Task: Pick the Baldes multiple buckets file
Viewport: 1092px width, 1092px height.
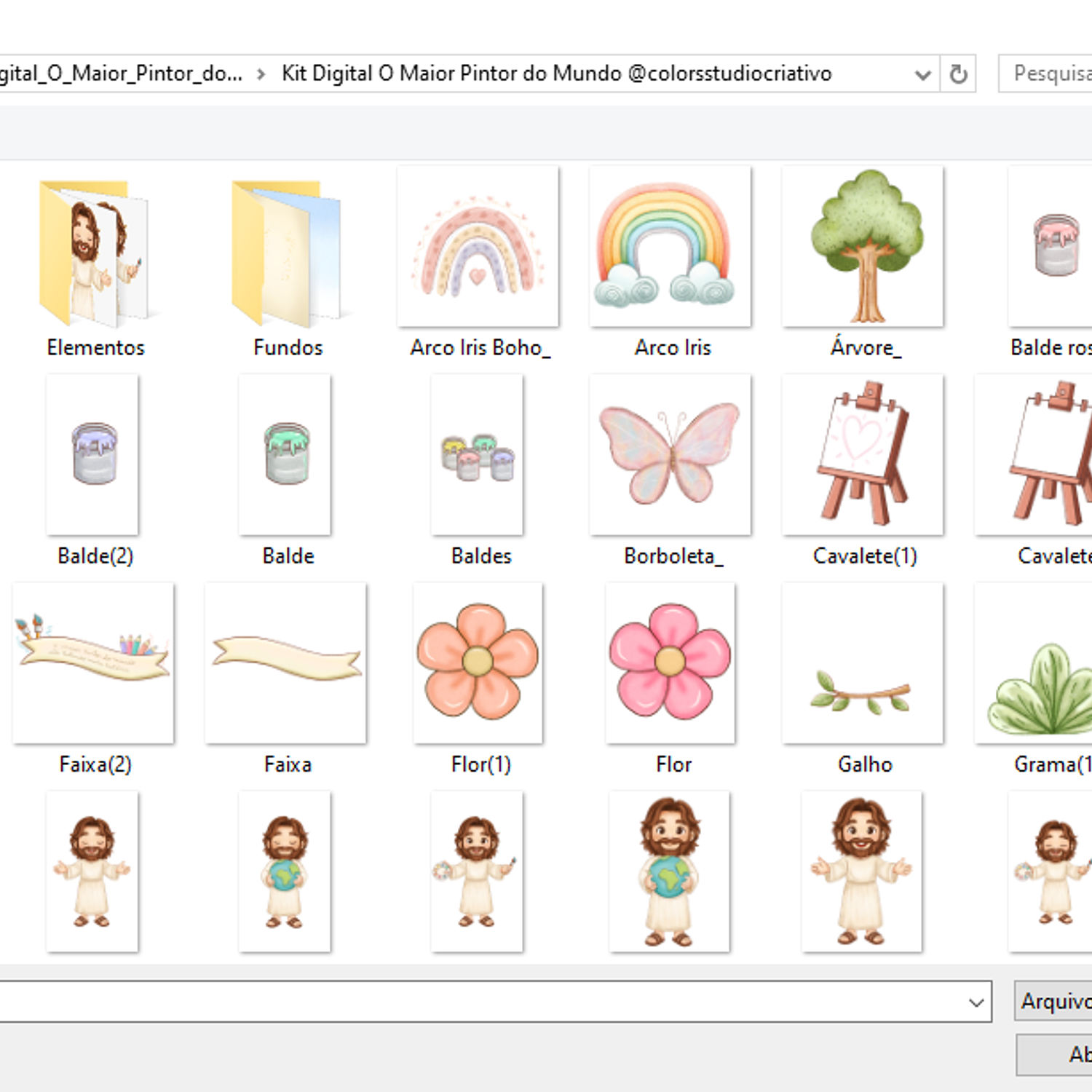Action: pos(478,455)
